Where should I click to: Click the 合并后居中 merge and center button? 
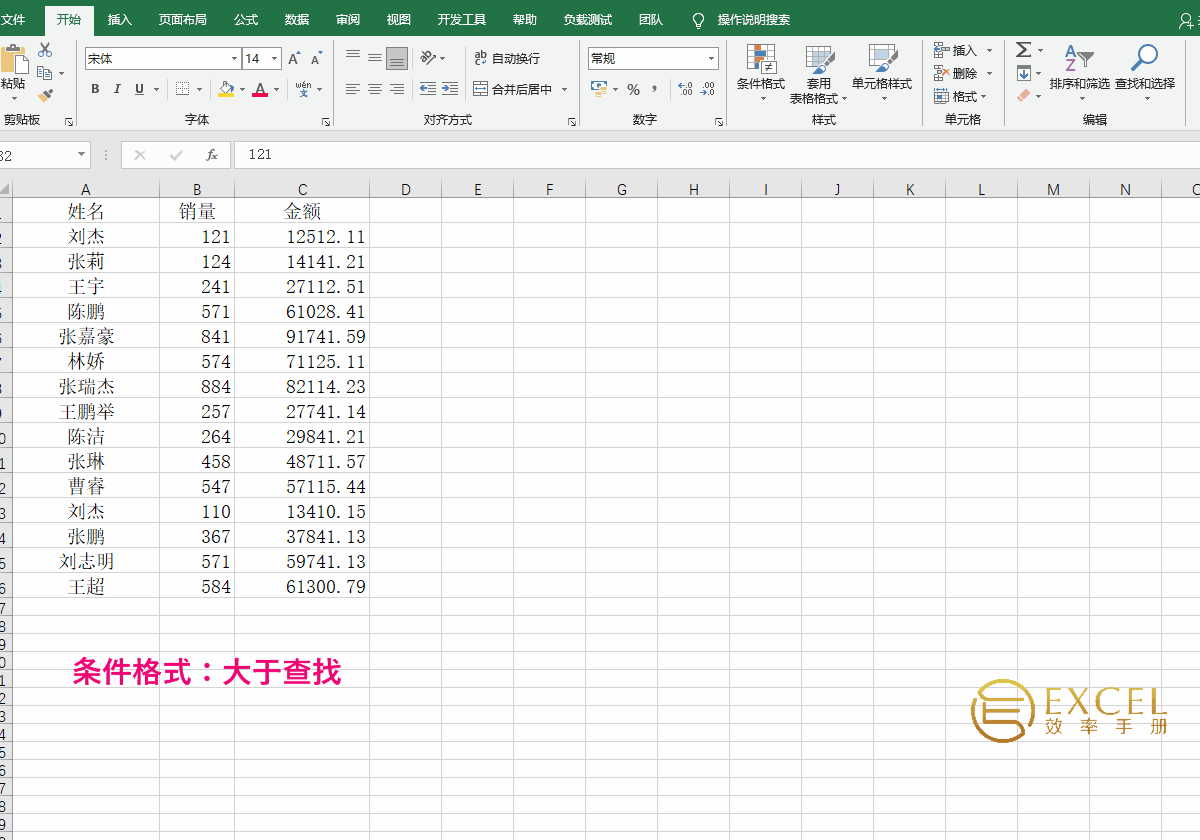[x=513, y=89]
